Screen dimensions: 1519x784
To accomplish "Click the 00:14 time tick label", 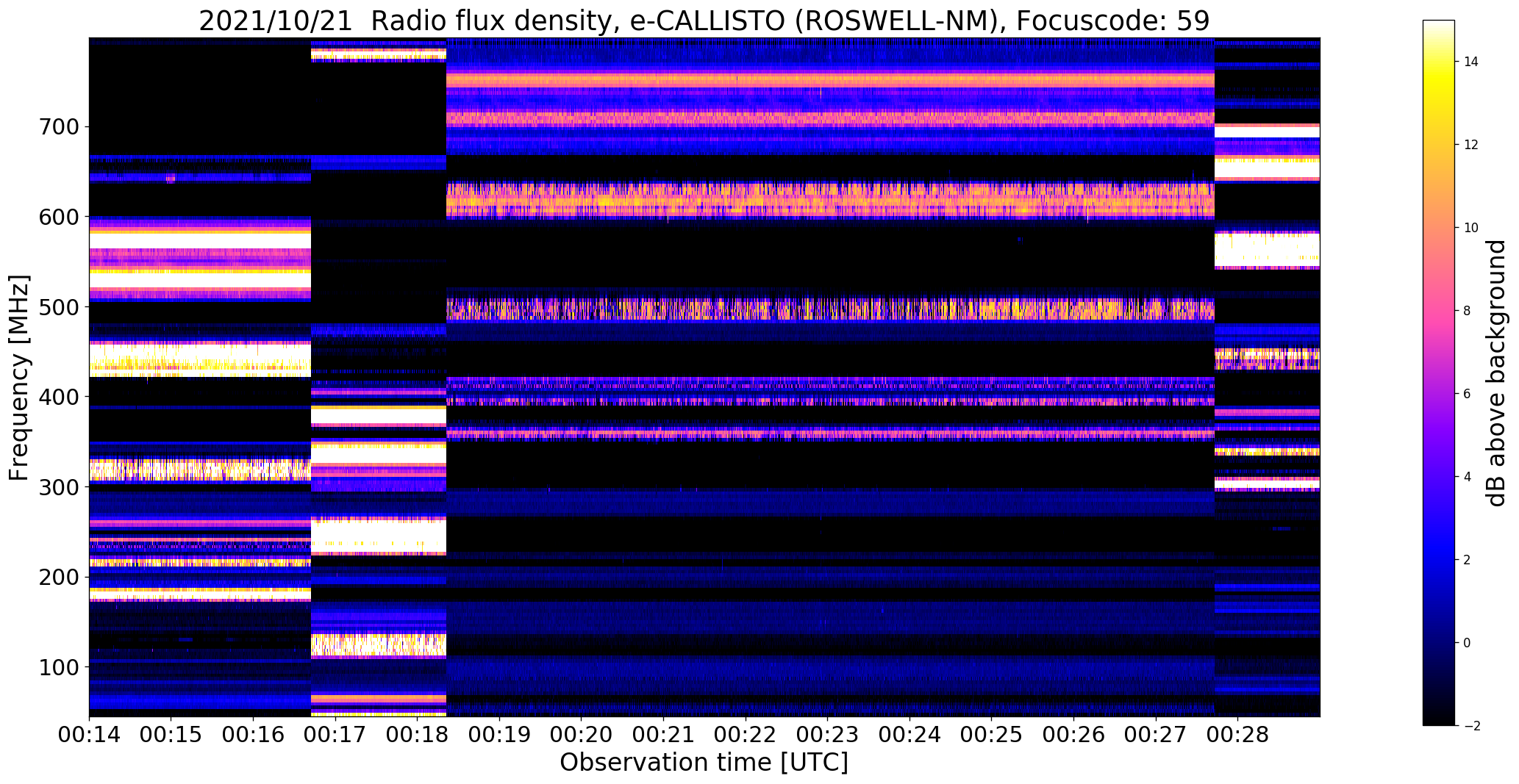I will (x=89, y=735).
